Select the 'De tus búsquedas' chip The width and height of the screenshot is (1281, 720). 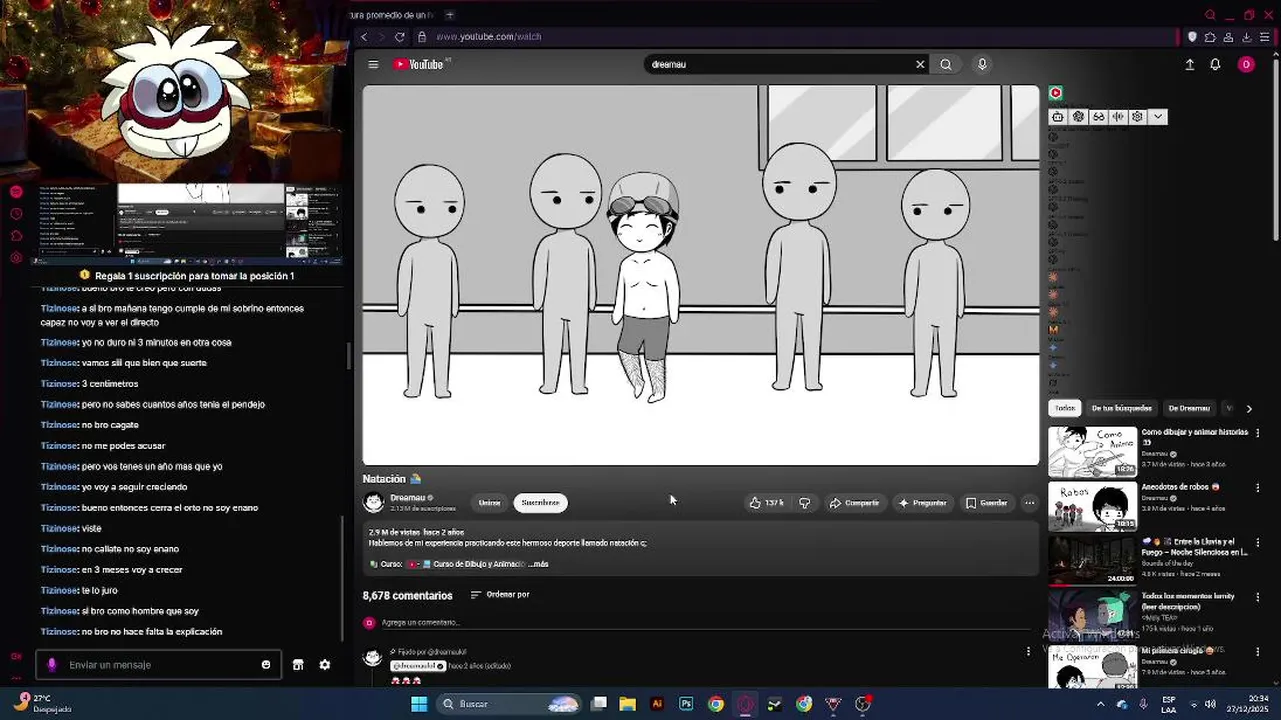point(1121,408)
